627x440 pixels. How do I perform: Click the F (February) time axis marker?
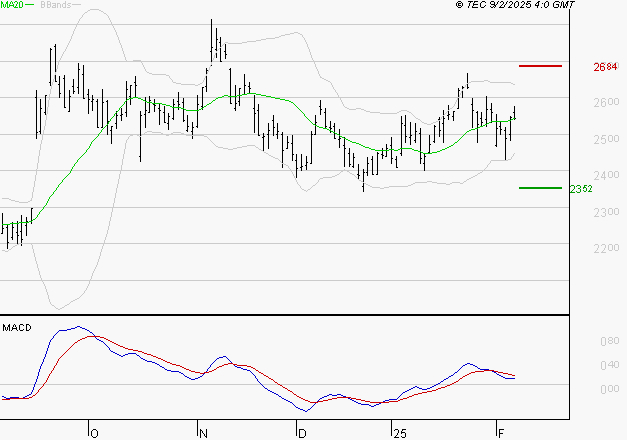500,432
